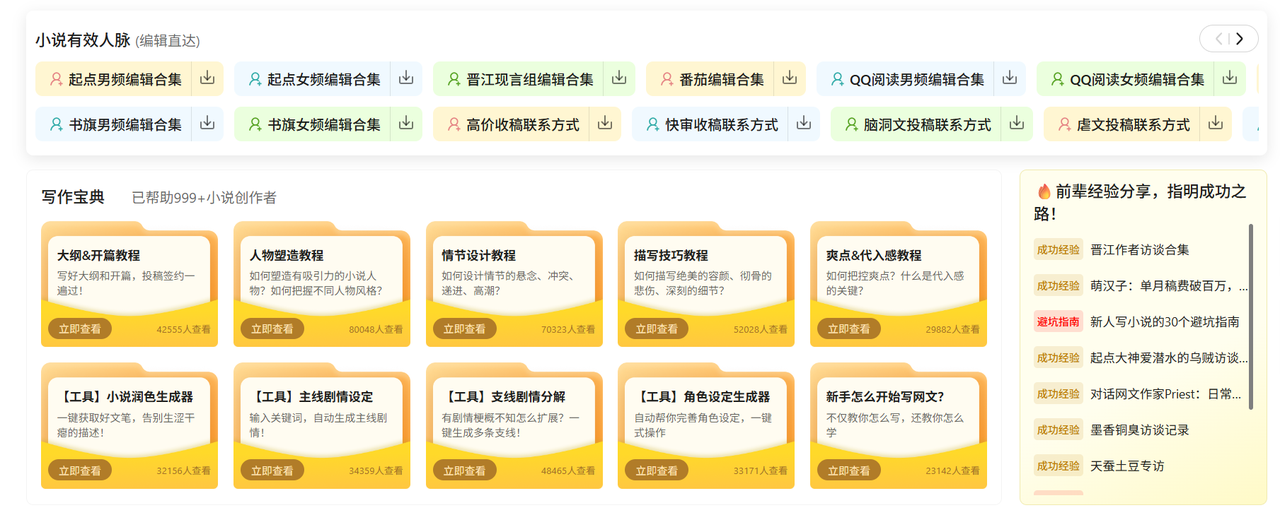Click download icon beside 书旗女频编辑合集
Image resolution: width=1280 pixels, height=515 pixels.
click(407, 123)
